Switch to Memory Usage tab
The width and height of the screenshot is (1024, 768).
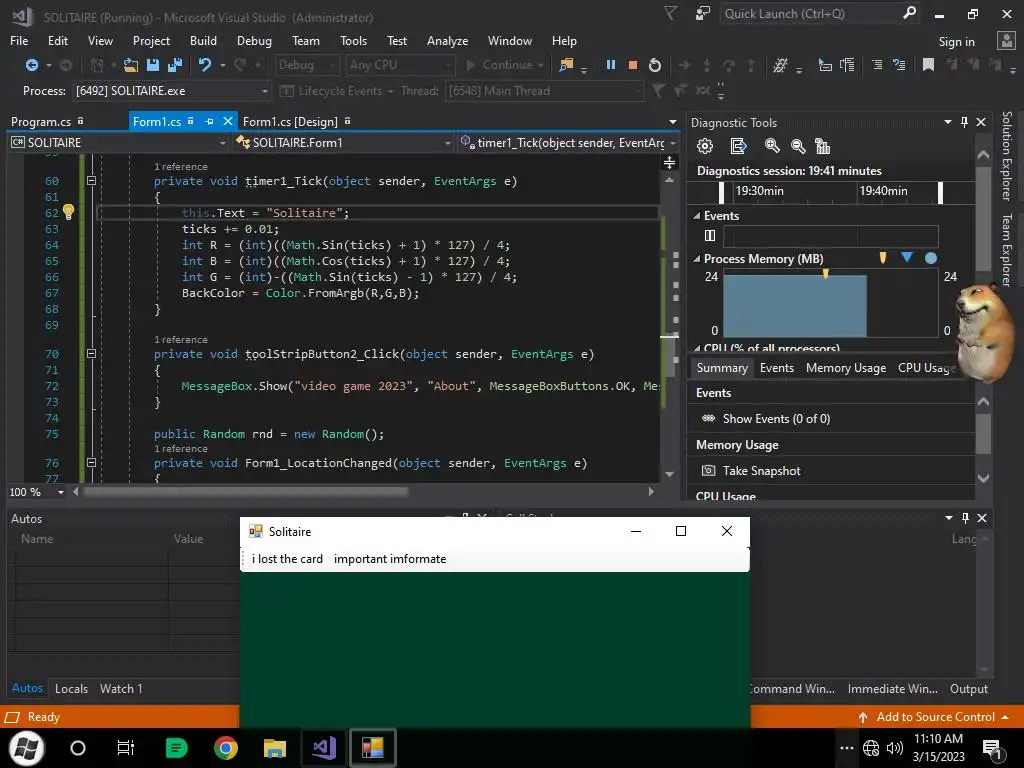tap(846, 368)
